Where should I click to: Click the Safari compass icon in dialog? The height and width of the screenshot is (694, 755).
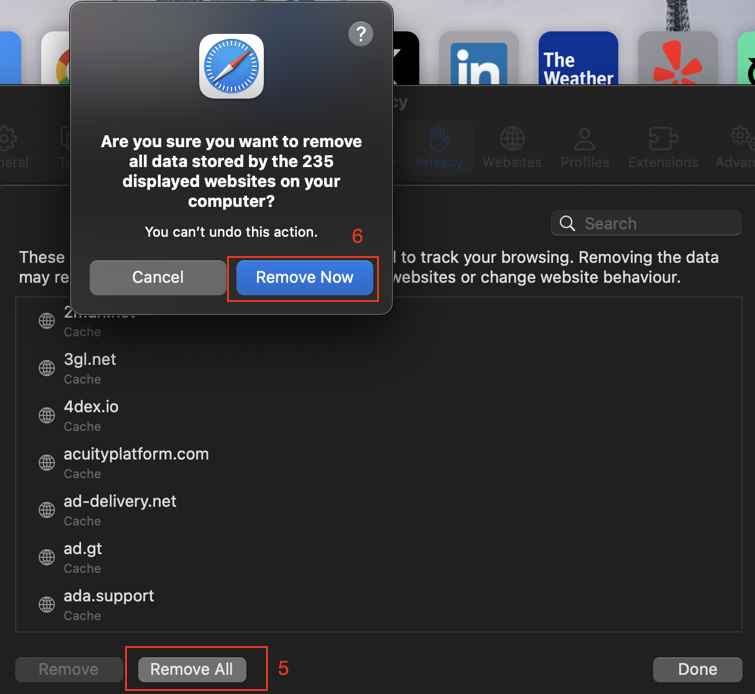click(x=232, y=66)
